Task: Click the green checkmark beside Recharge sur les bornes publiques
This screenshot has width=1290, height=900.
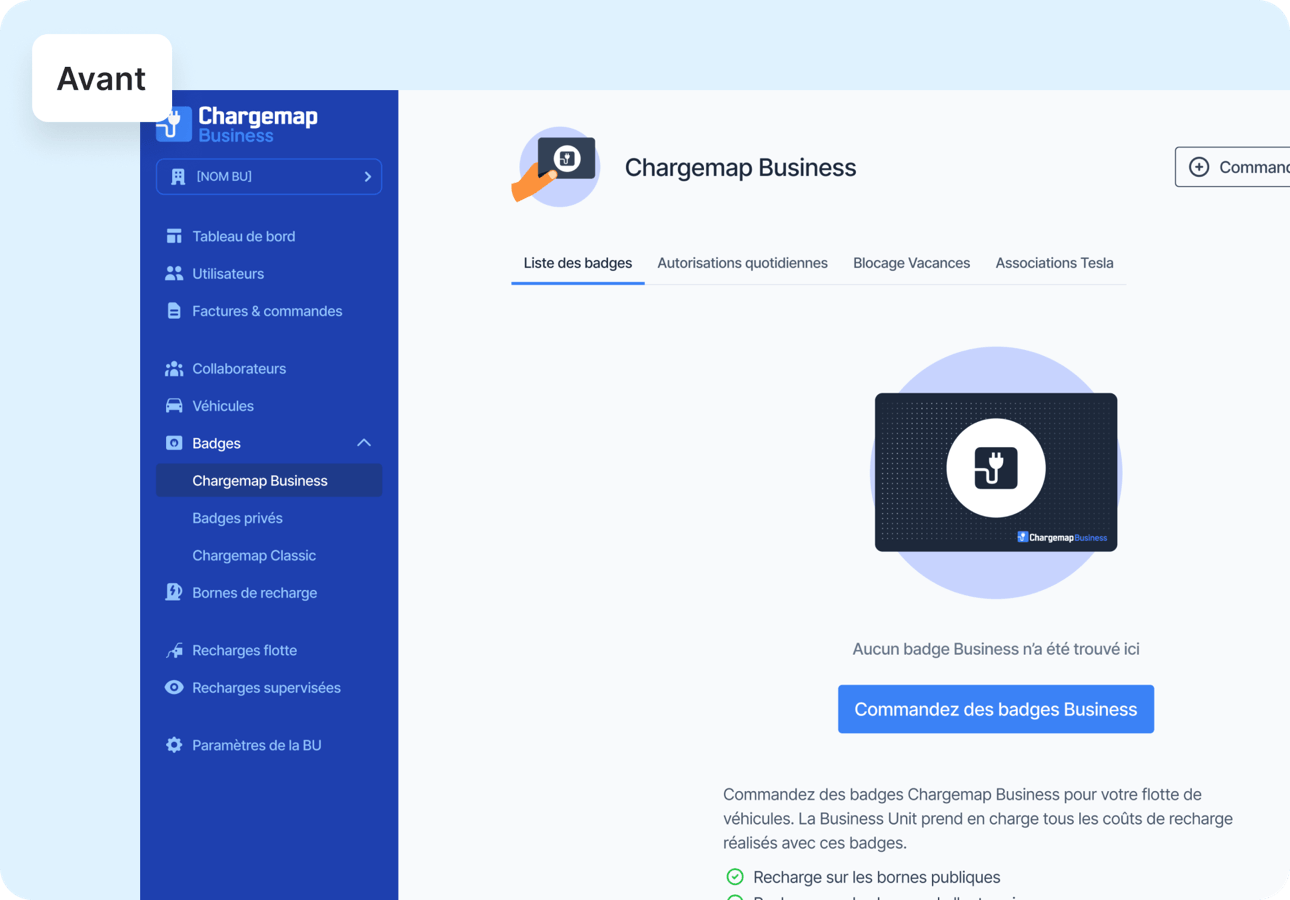Action: click(x=735, y=877)
